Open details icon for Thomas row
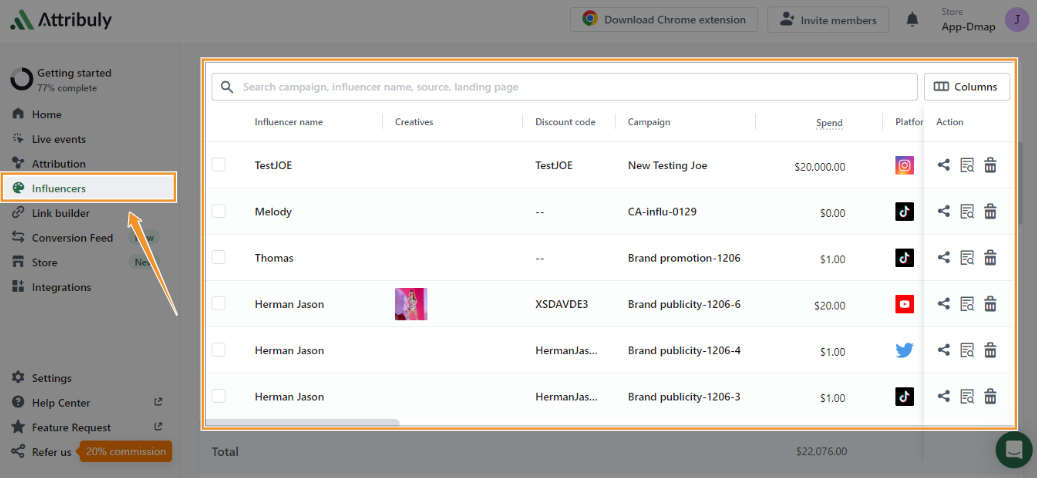This screenshot has height=478, width=1037. point(966,258)
